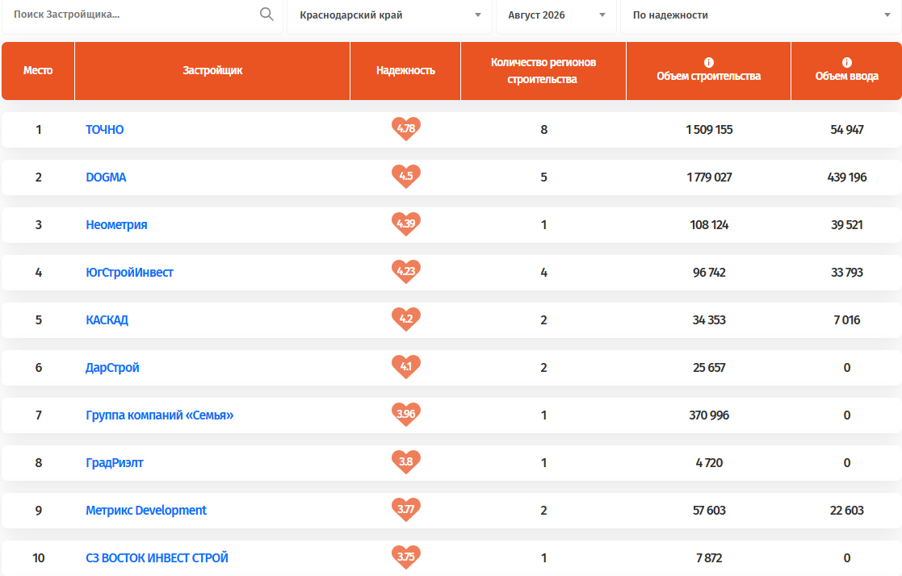This screenshot has height=576, width=902.
Task: Click construction volume value 1 779 027
Action: [x=709, y=177]
